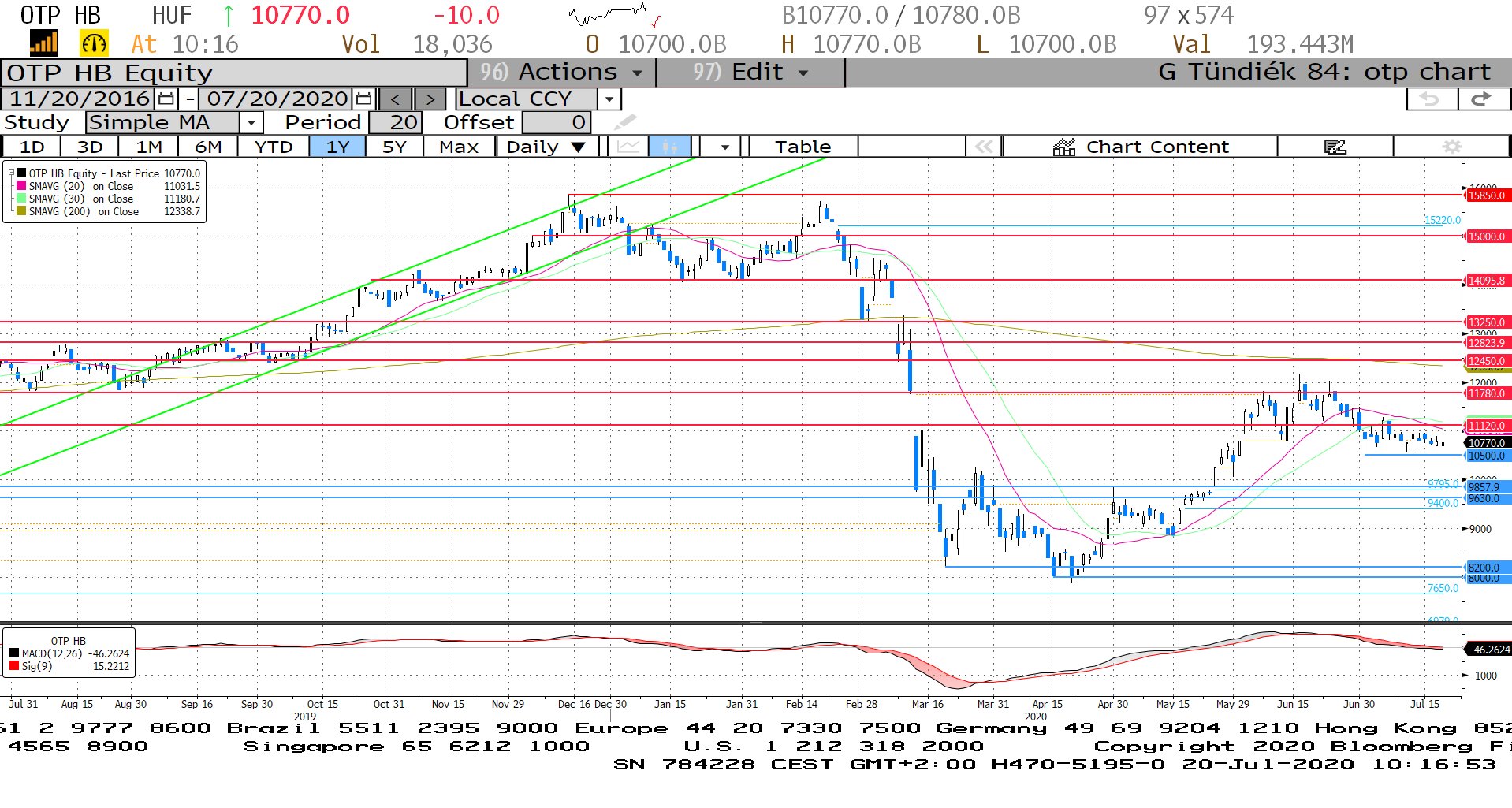Select the 15850.0 red price level label

pyautogui.click(x=1487, y=195)
